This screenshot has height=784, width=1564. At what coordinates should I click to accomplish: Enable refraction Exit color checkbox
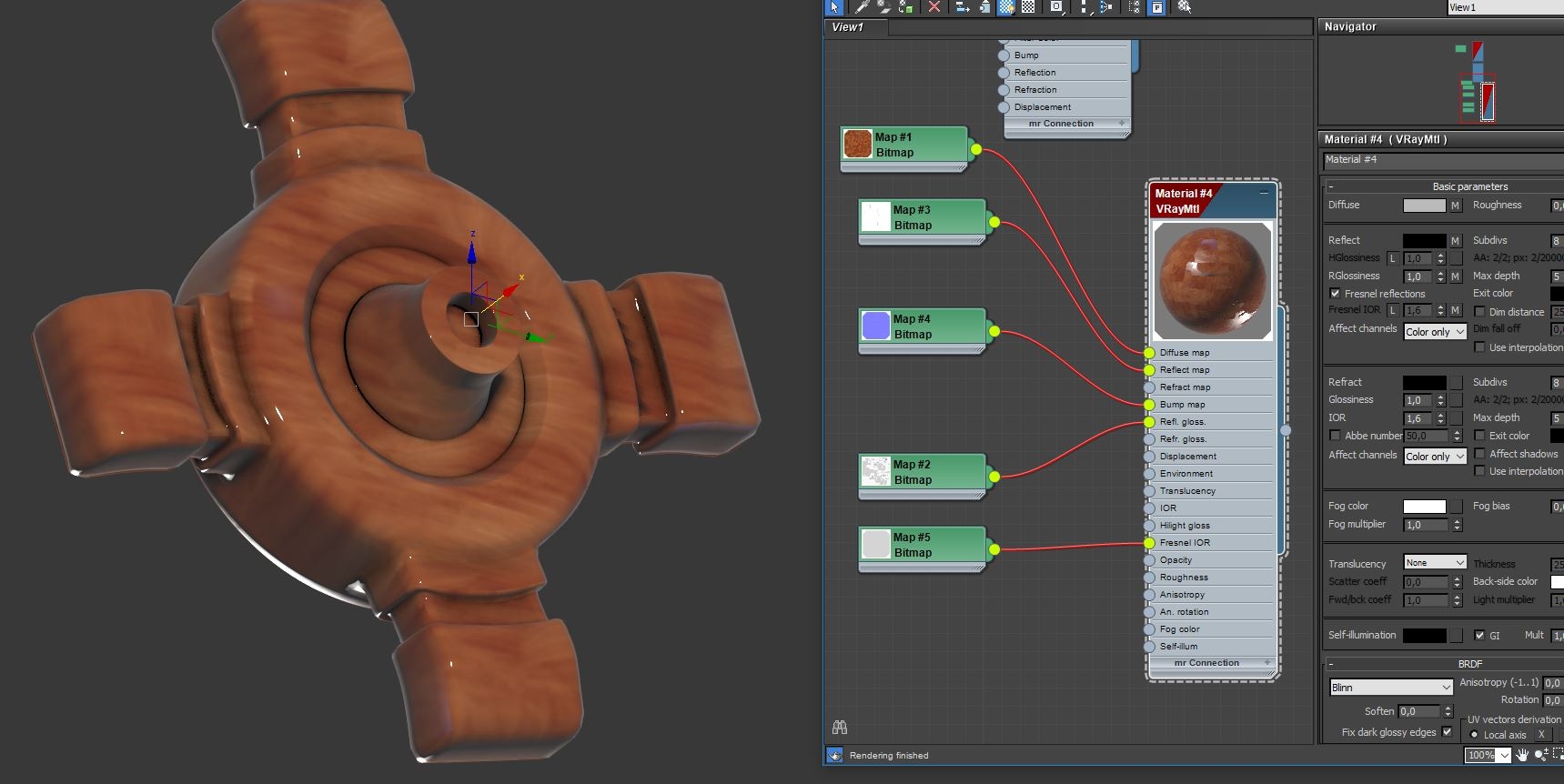1479,436
